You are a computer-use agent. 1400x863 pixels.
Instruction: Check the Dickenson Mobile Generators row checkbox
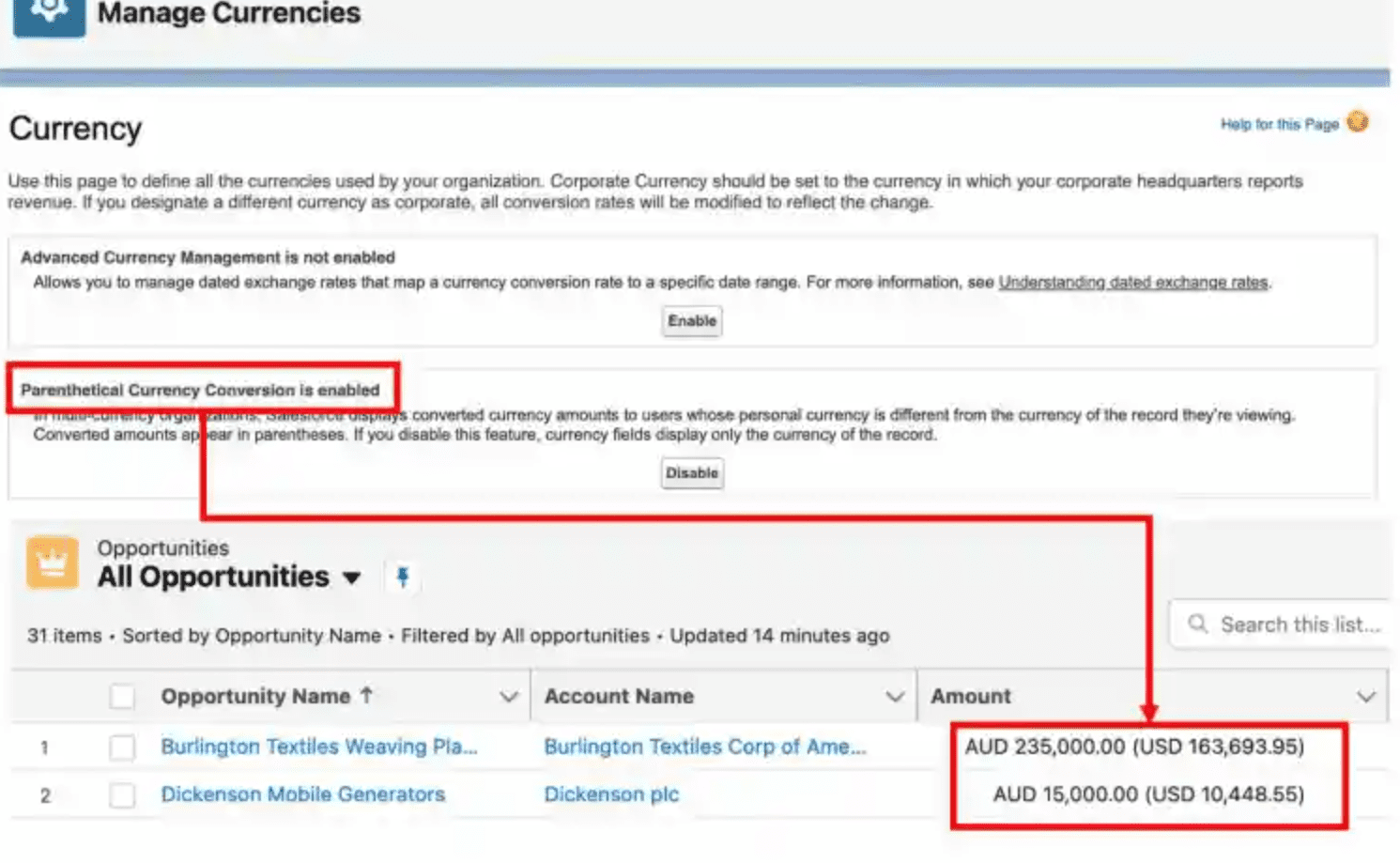click(x=122, y=795)
